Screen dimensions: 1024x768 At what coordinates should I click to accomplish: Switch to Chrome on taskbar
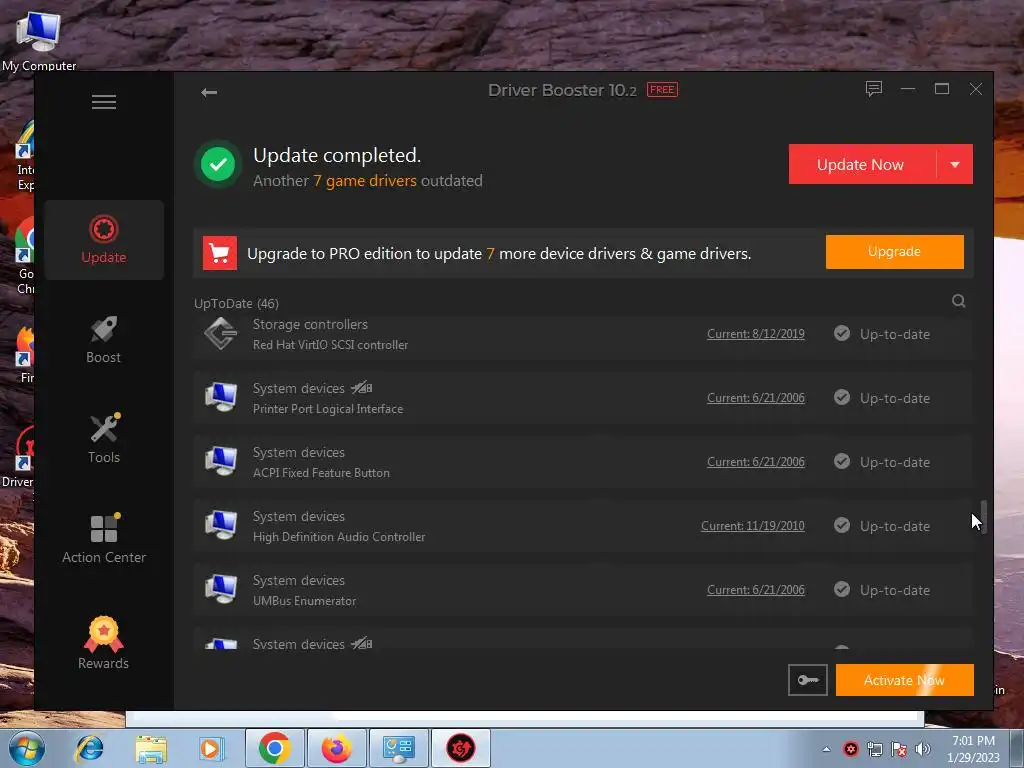coord(274,748)
